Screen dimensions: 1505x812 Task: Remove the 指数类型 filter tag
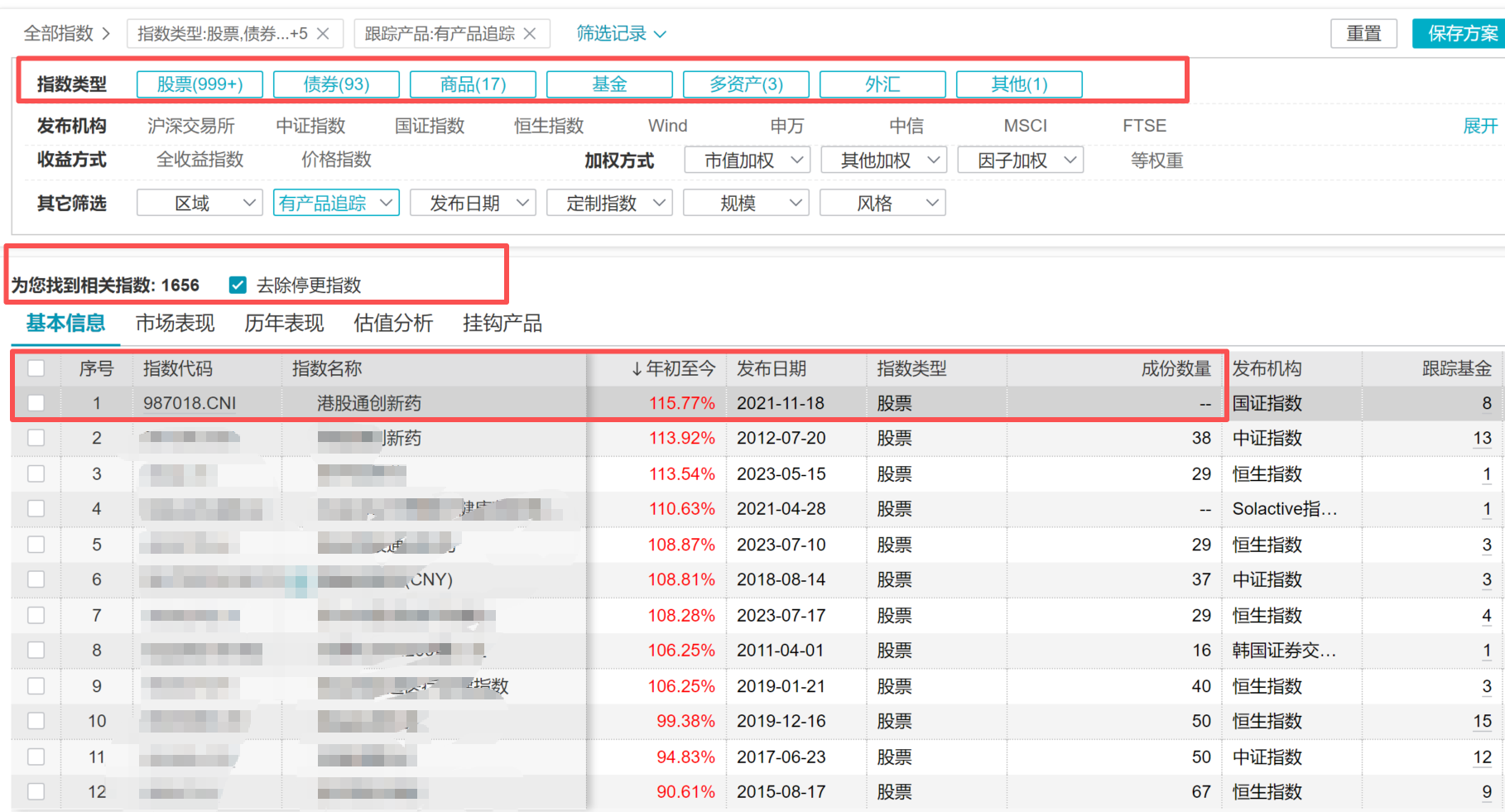(323, 34)
